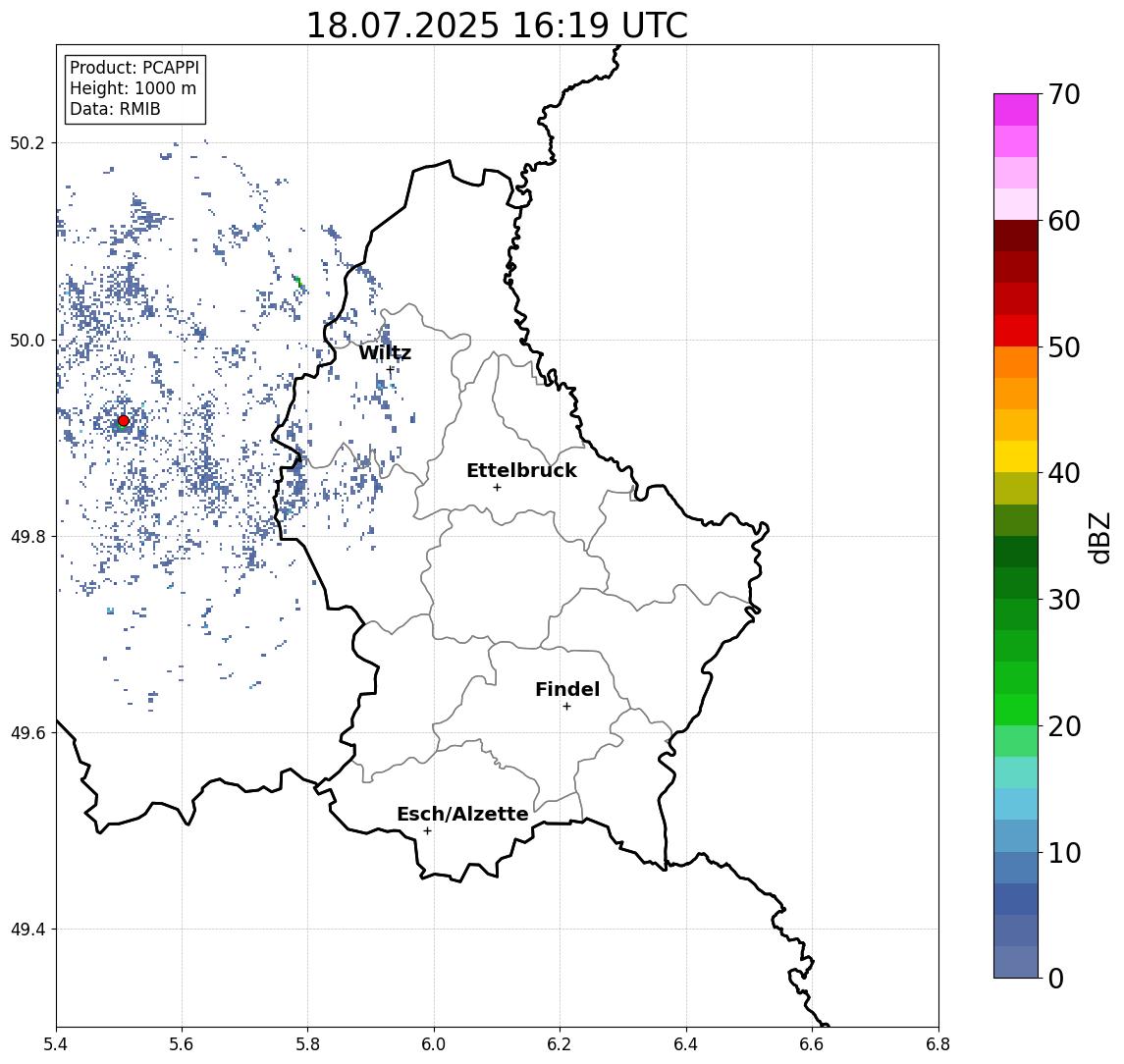Screen dimensions: 1124x1064
Task: Click the longitude label 5.4
Action: point(56,1044)
